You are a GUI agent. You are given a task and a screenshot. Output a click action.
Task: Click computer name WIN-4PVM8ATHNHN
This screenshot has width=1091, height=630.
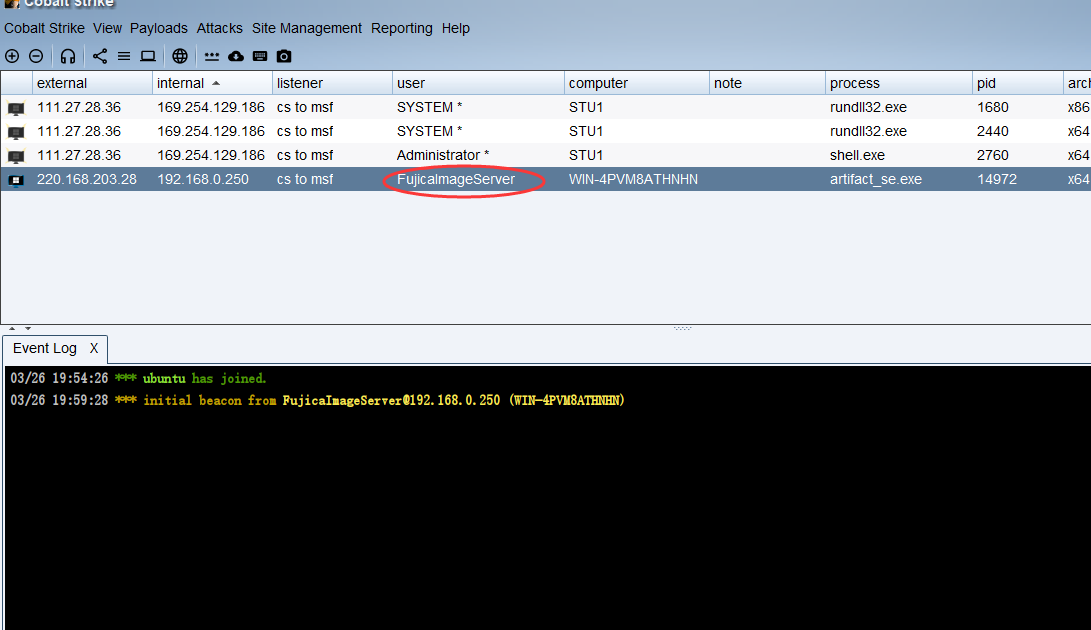(633, 180)
